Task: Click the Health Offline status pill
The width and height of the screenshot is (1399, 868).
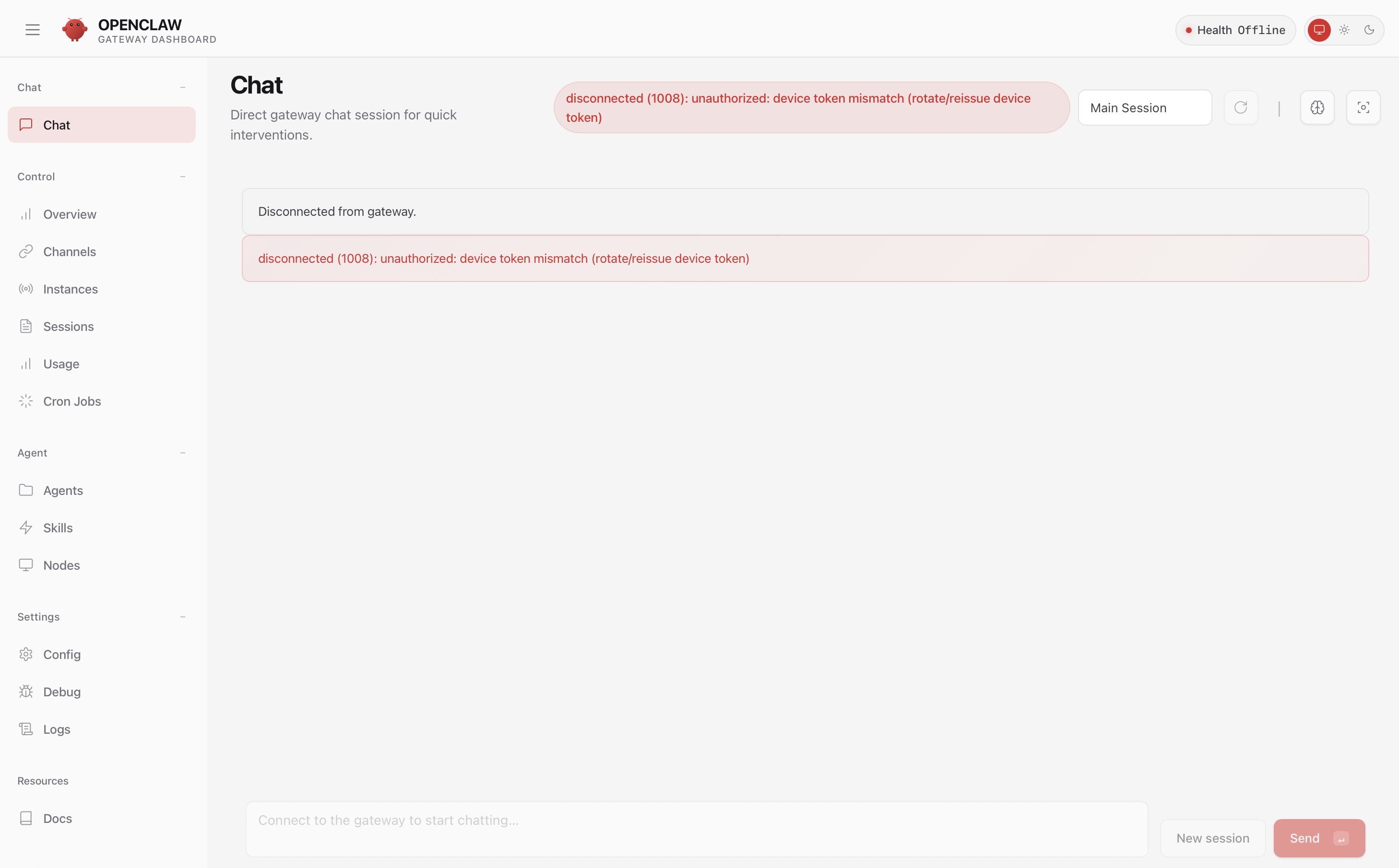Action: [1235, 30]
